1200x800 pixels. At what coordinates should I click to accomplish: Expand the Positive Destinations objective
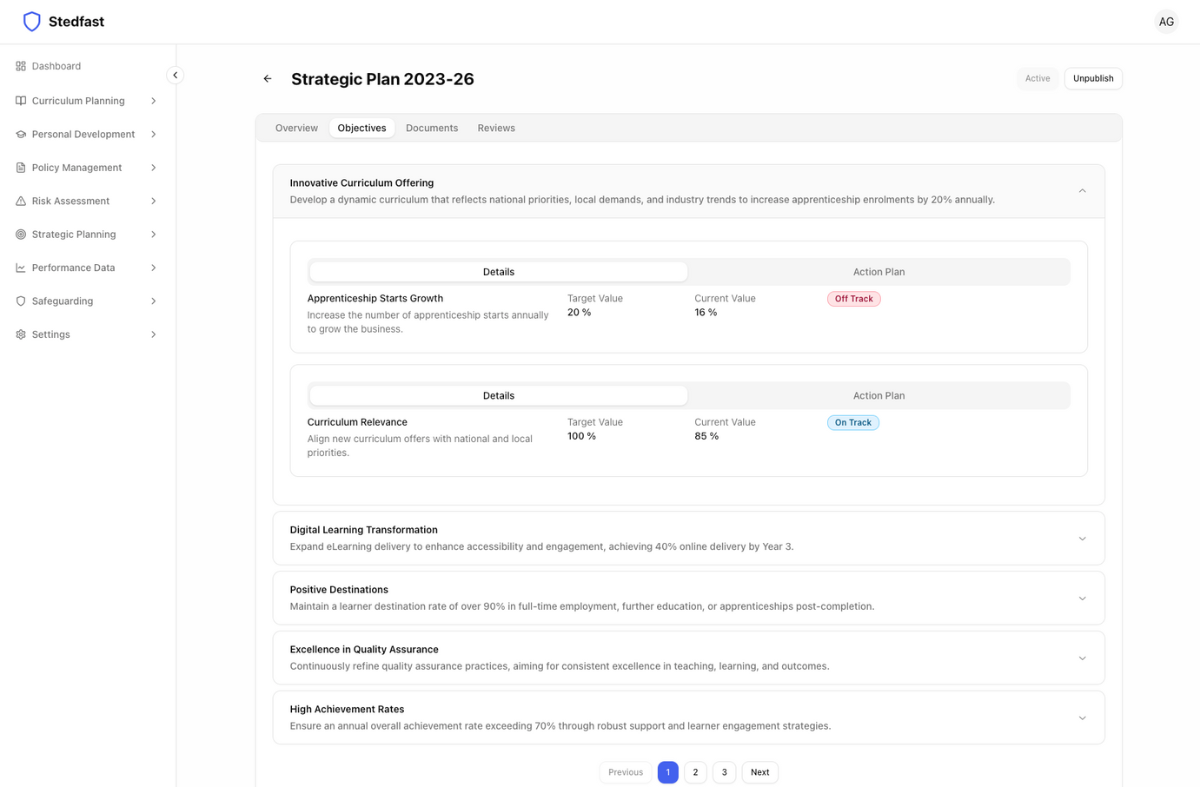coord(1082,599)
